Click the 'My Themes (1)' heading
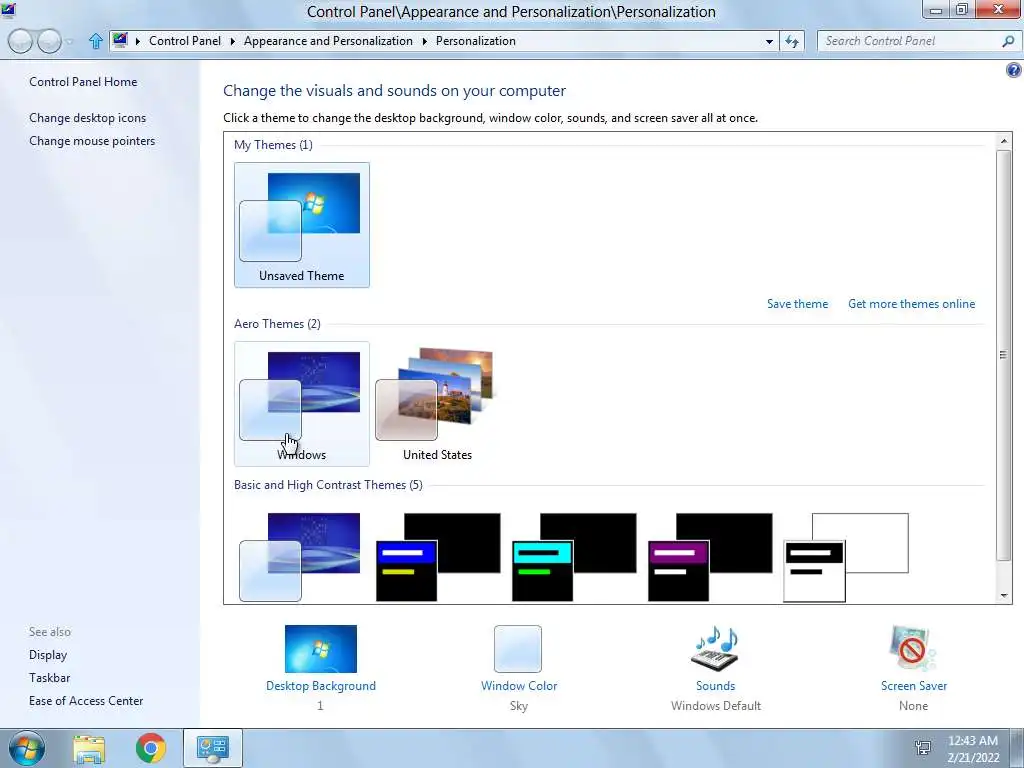The height and width of the screenshot is (768, 1024). [273, 145]
